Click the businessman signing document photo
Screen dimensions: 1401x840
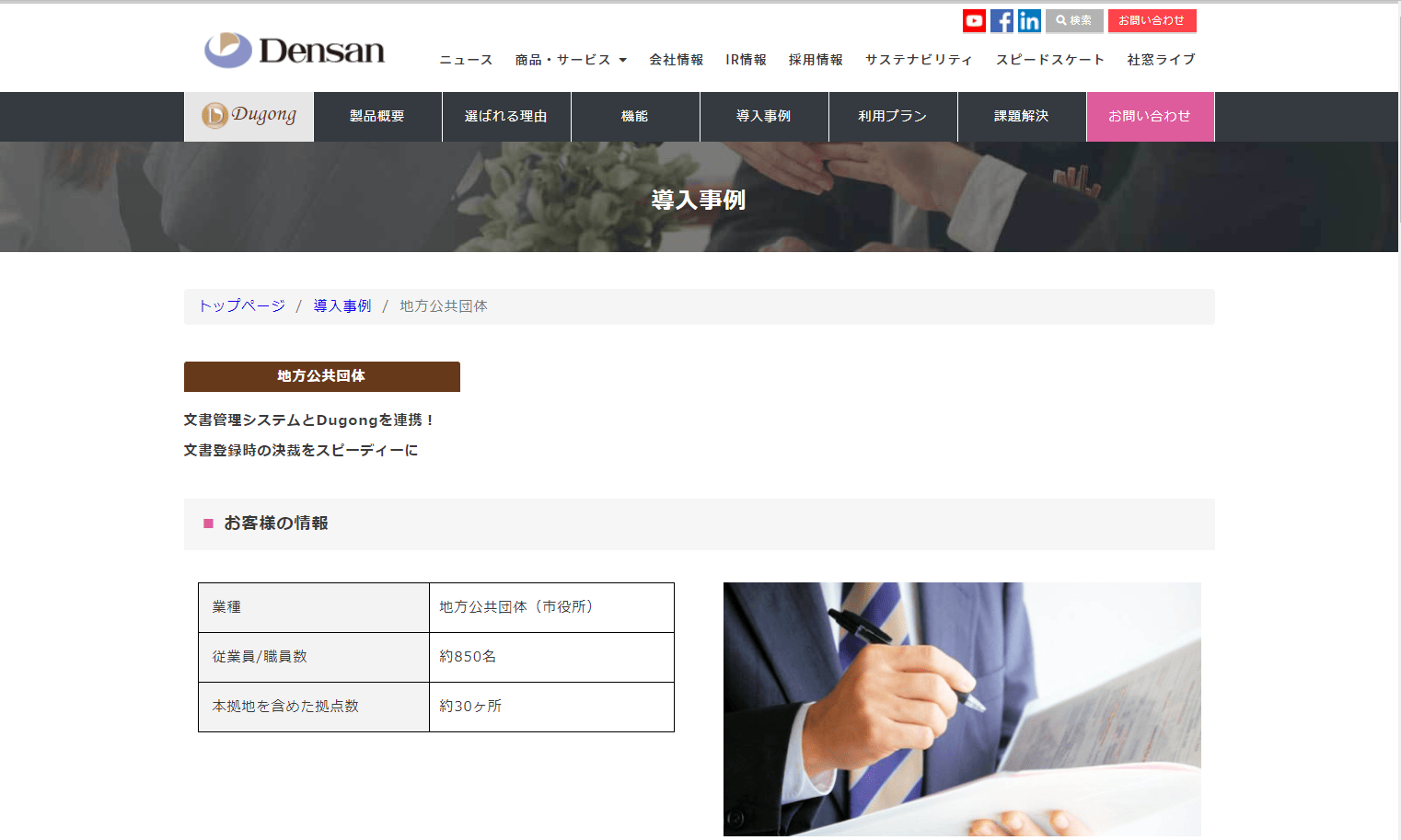(962, 709)
